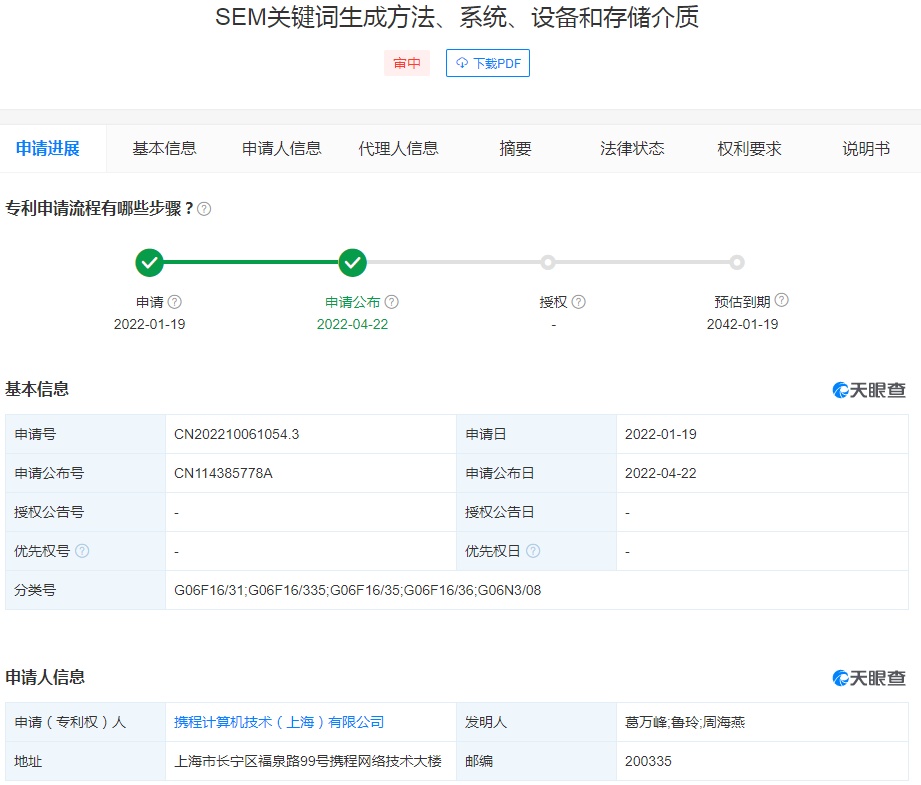Open the 基本信息 tab
This screenshot has width=921, height=785.
pos(164,149)
